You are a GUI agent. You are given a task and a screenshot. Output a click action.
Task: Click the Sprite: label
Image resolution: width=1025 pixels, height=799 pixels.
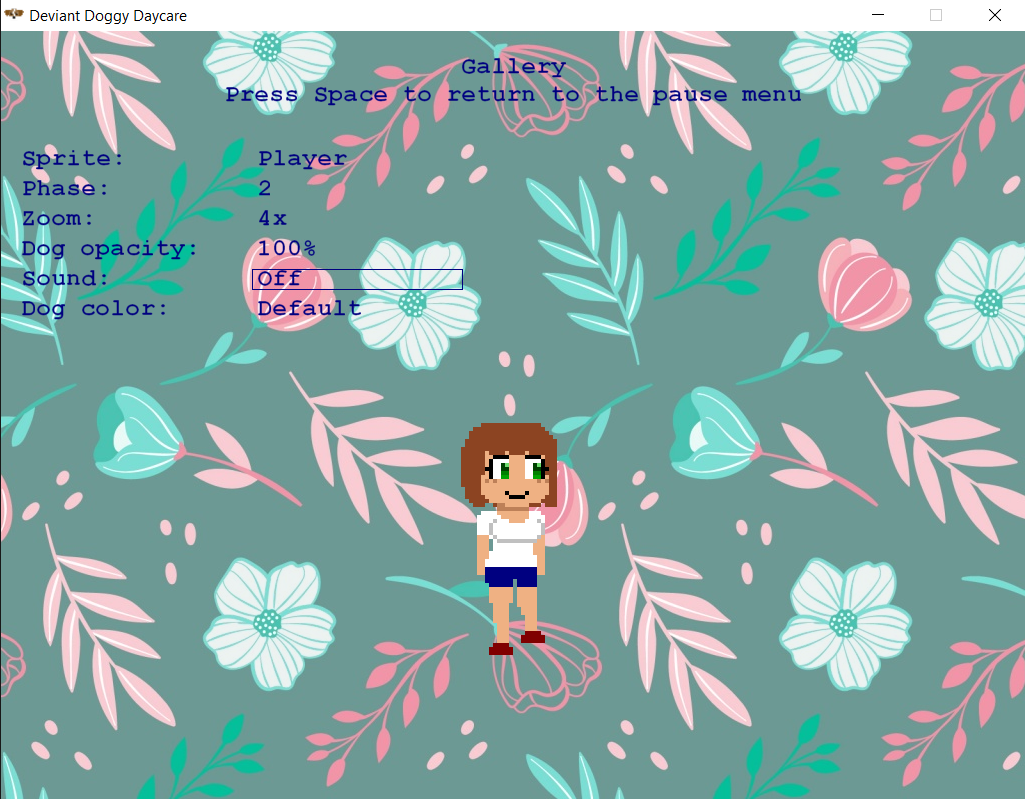pyautogui.click(x=73, y=159)
